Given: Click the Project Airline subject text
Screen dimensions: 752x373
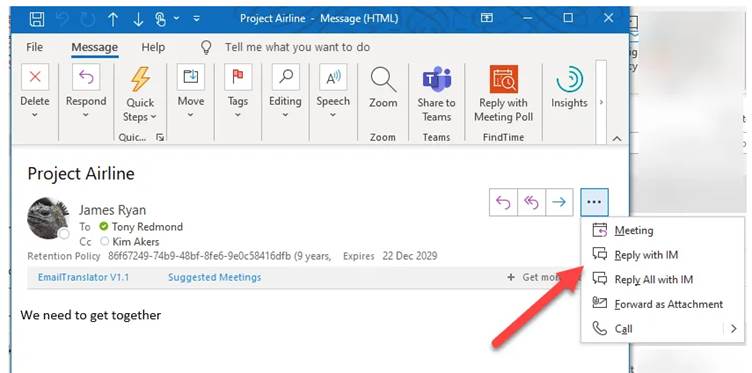Looking at the screenshot, I should [x=81, y=173].
